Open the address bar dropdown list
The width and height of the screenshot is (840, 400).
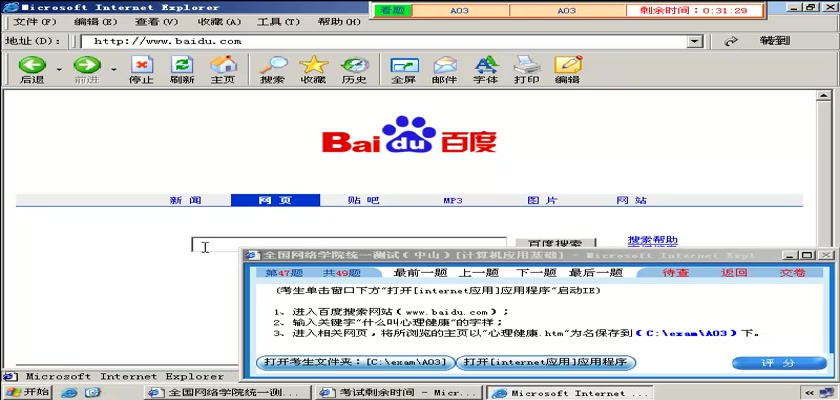[695, 41]
